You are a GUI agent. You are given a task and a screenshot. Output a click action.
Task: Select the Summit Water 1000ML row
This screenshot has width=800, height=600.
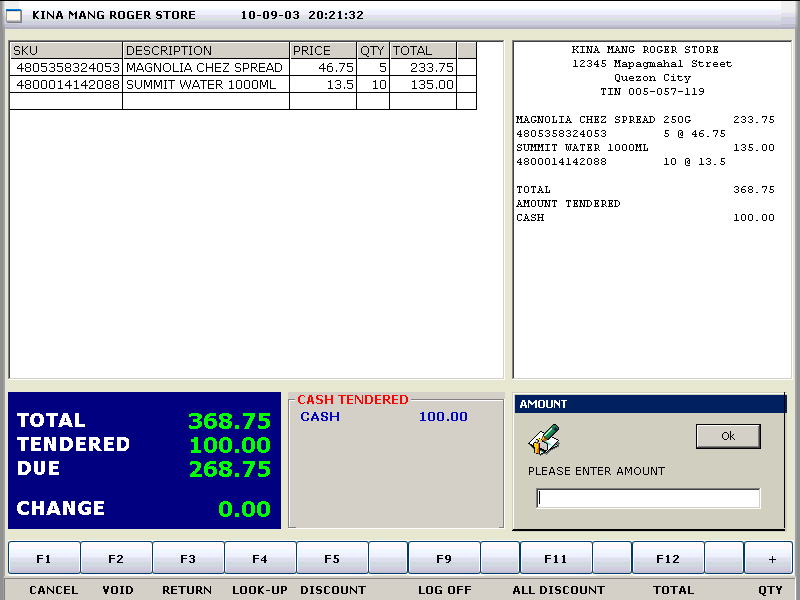coord(205,85)
